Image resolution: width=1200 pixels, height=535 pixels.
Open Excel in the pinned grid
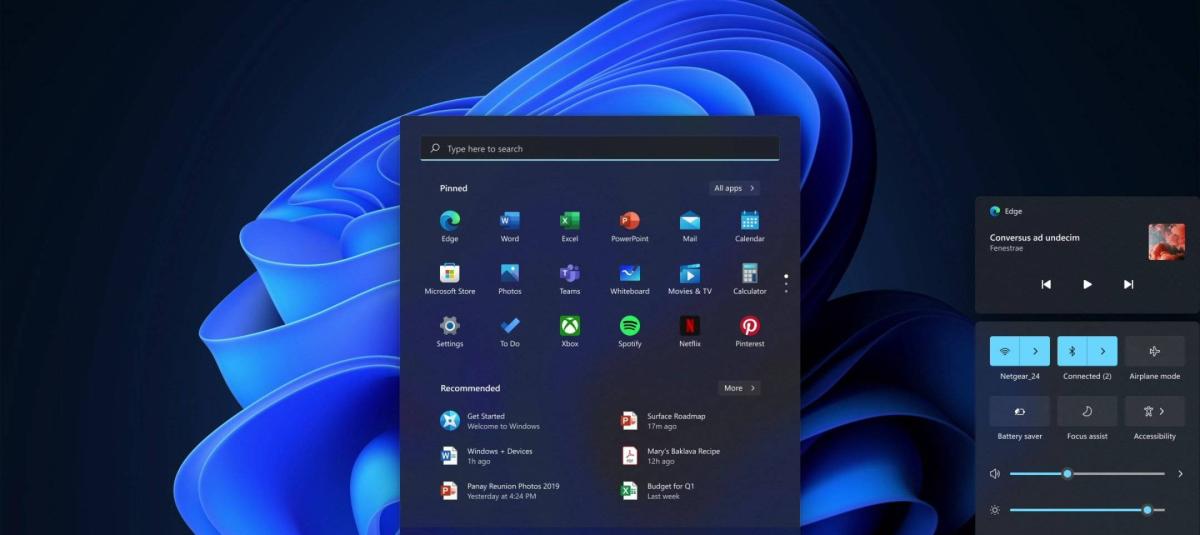[x=570, y=221]
